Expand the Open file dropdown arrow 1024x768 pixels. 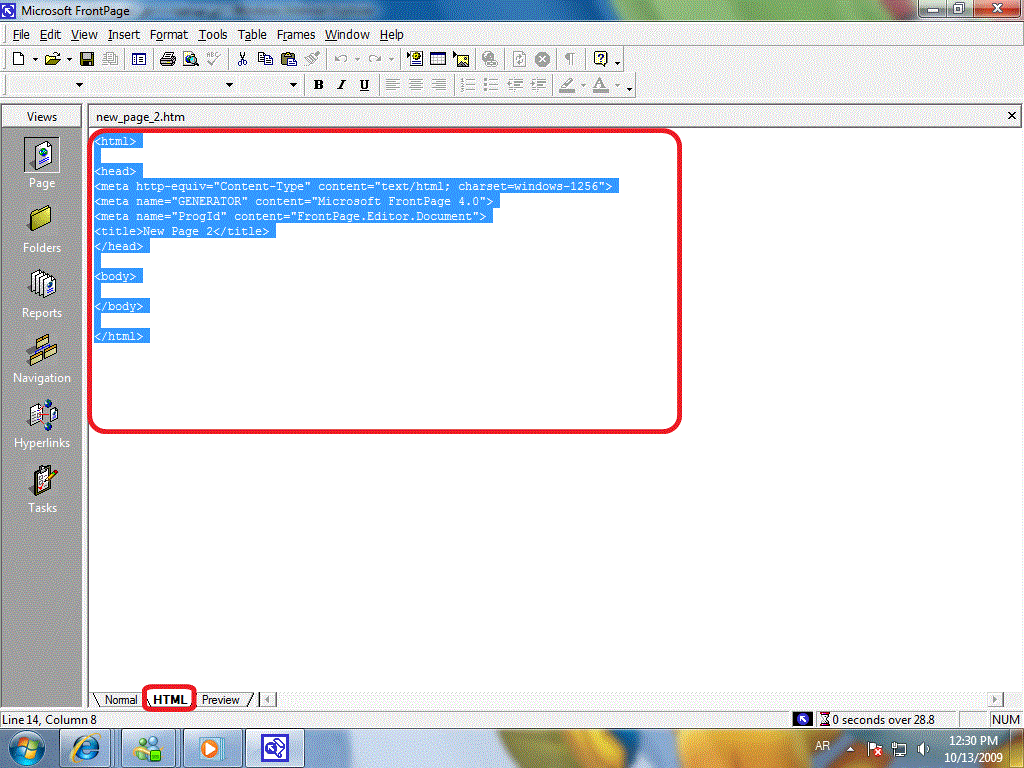[x=69, y=60]
